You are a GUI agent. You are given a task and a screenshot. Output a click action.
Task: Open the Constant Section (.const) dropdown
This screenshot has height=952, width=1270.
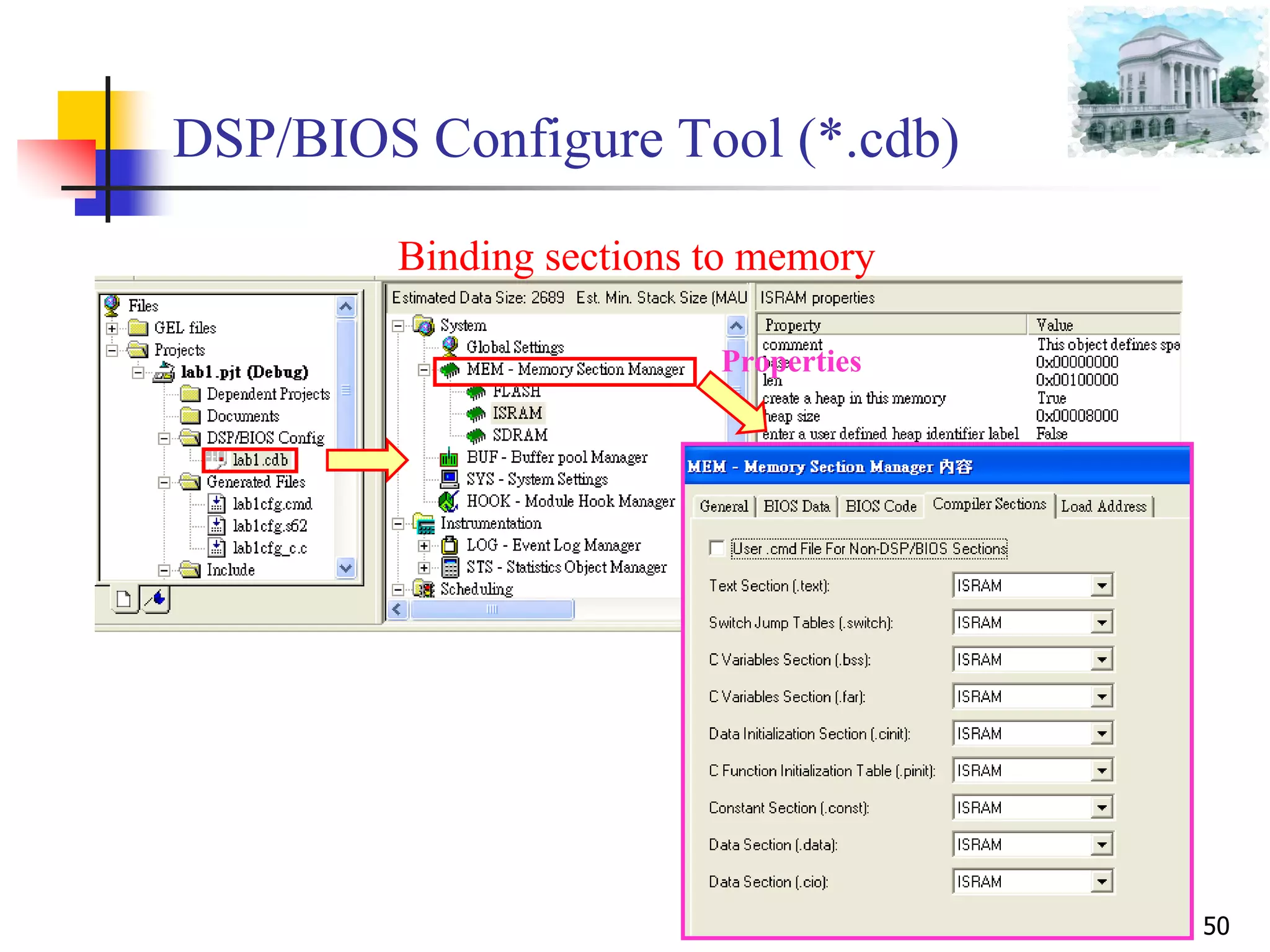(1101, 808)
